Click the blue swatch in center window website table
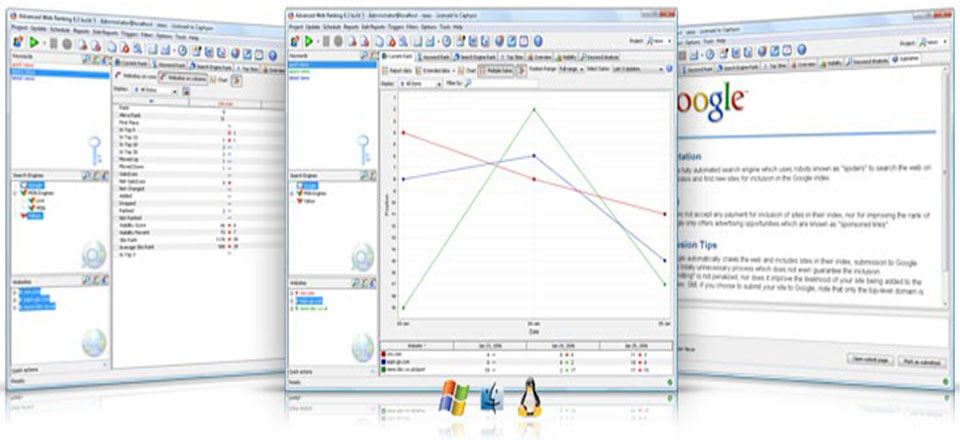This screenshot has width=960, height=440. tap(384, 362)
